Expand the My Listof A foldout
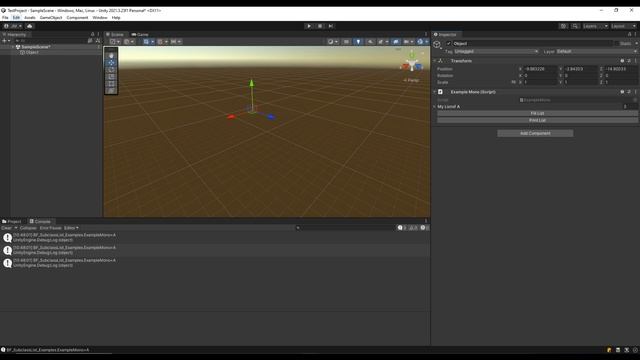The image size is (640, 360). point(435,107)
